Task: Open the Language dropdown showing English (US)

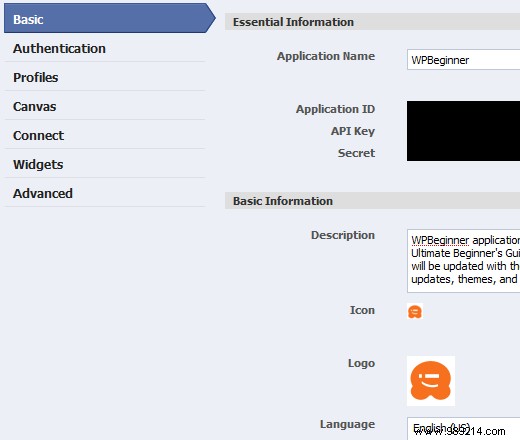Action: tap(463, 428)
